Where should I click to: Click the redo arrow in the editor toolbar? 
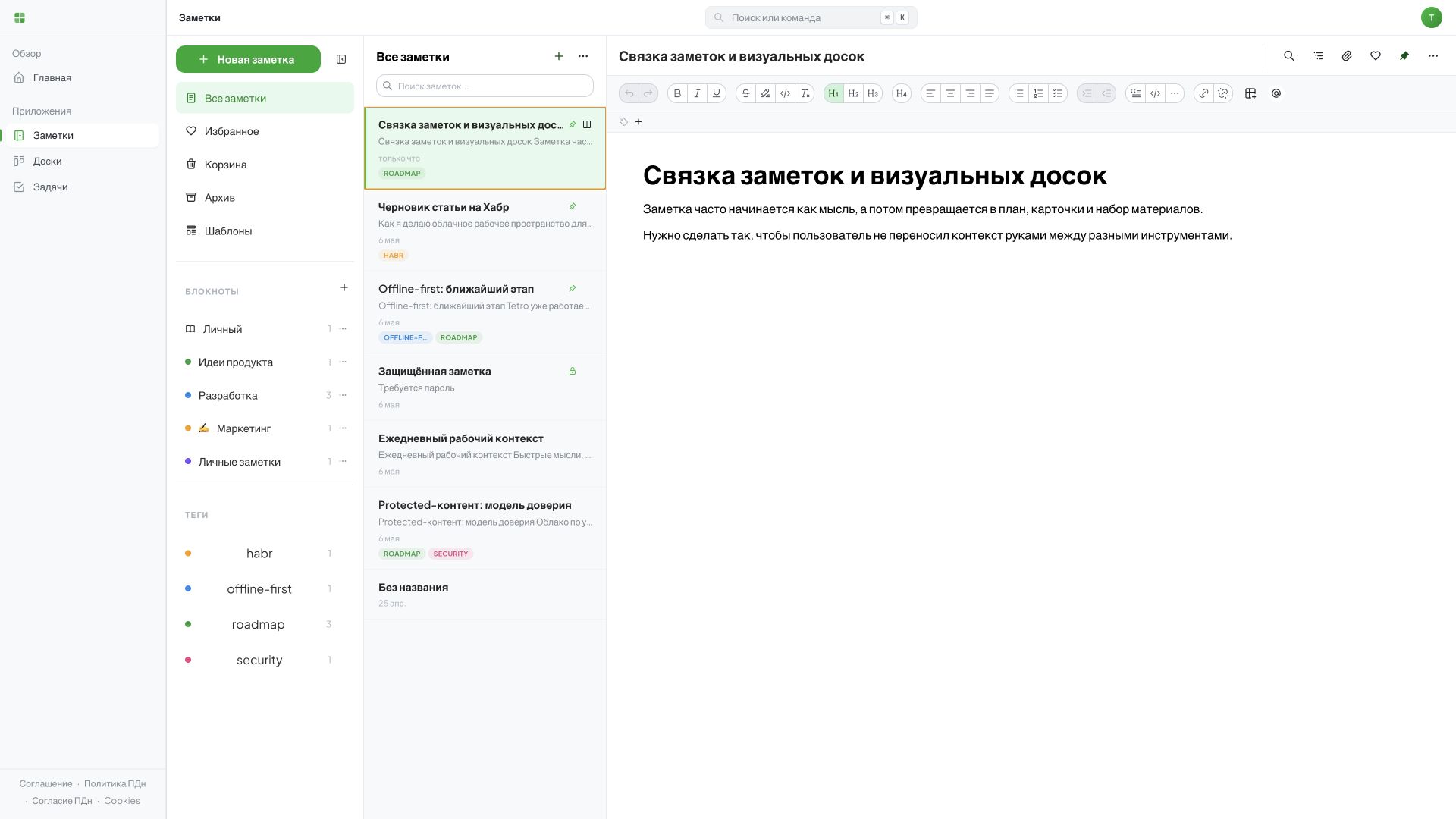648,93
